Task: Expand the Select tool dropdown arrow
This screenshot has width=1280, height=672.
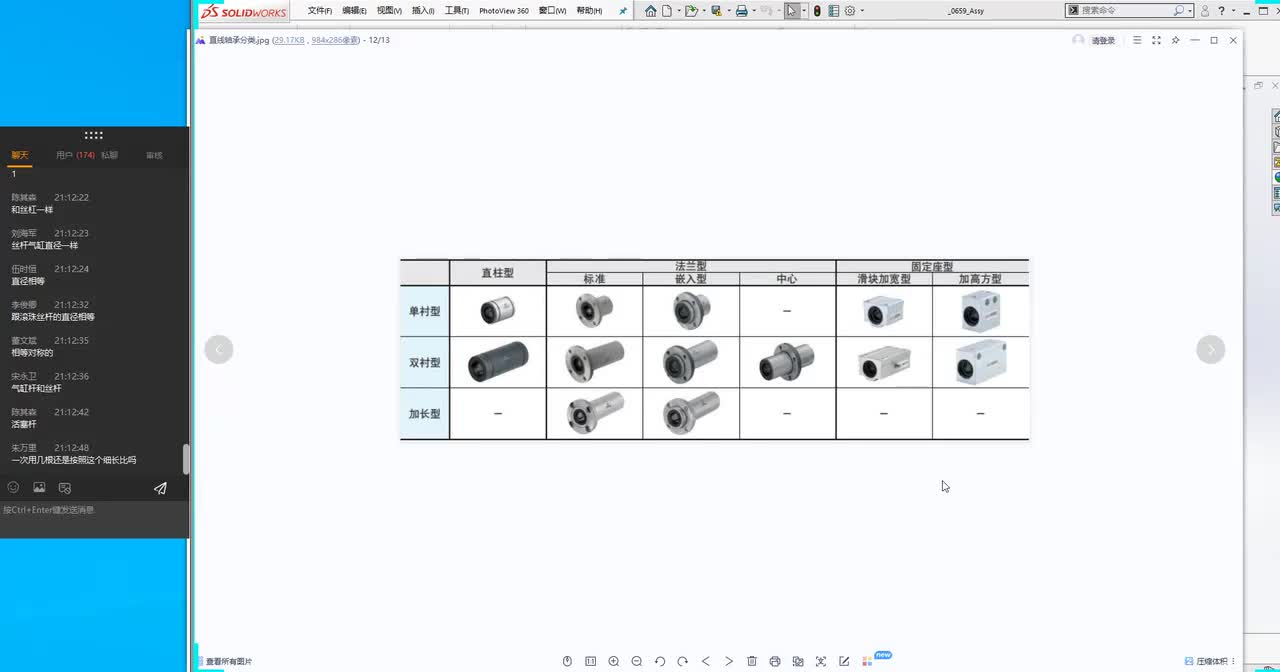Action: pyautogui.click(x=805, y=11)
